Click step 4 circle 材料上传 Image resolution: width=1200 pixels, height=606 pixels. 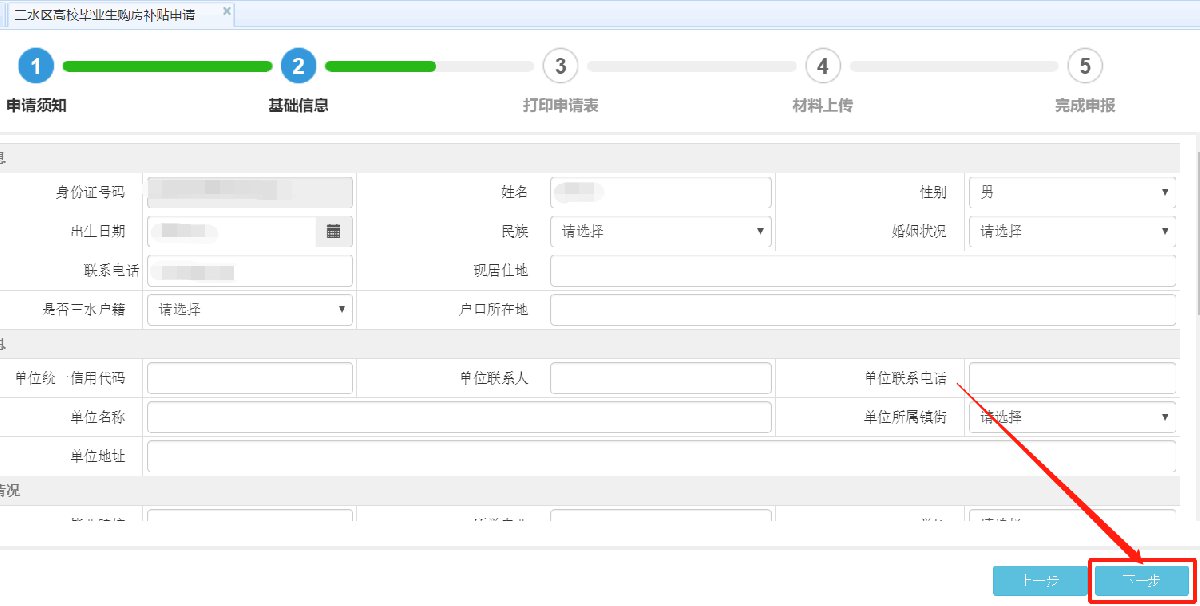[822, 67]
